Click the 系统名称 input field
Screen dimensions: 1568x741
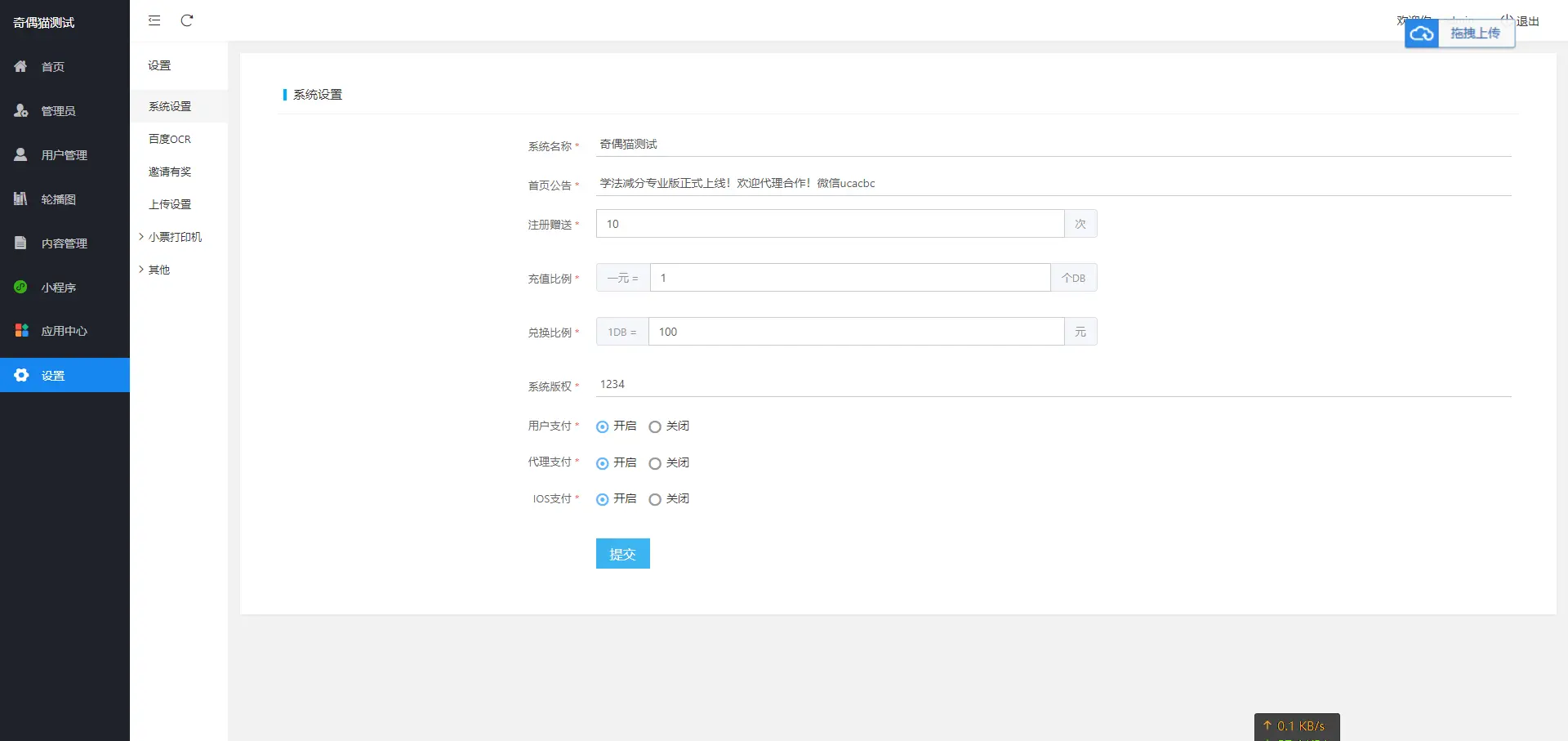pos(1053,144)
